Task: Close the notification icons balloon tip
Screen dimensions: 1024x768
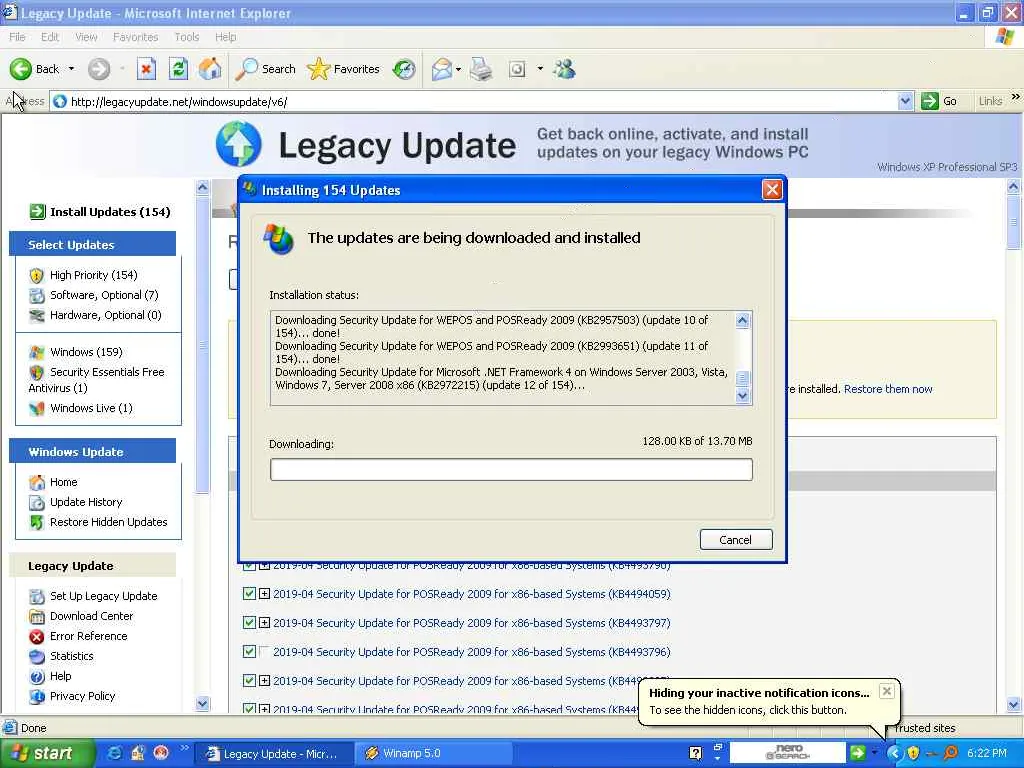Action: click(886, 691)
